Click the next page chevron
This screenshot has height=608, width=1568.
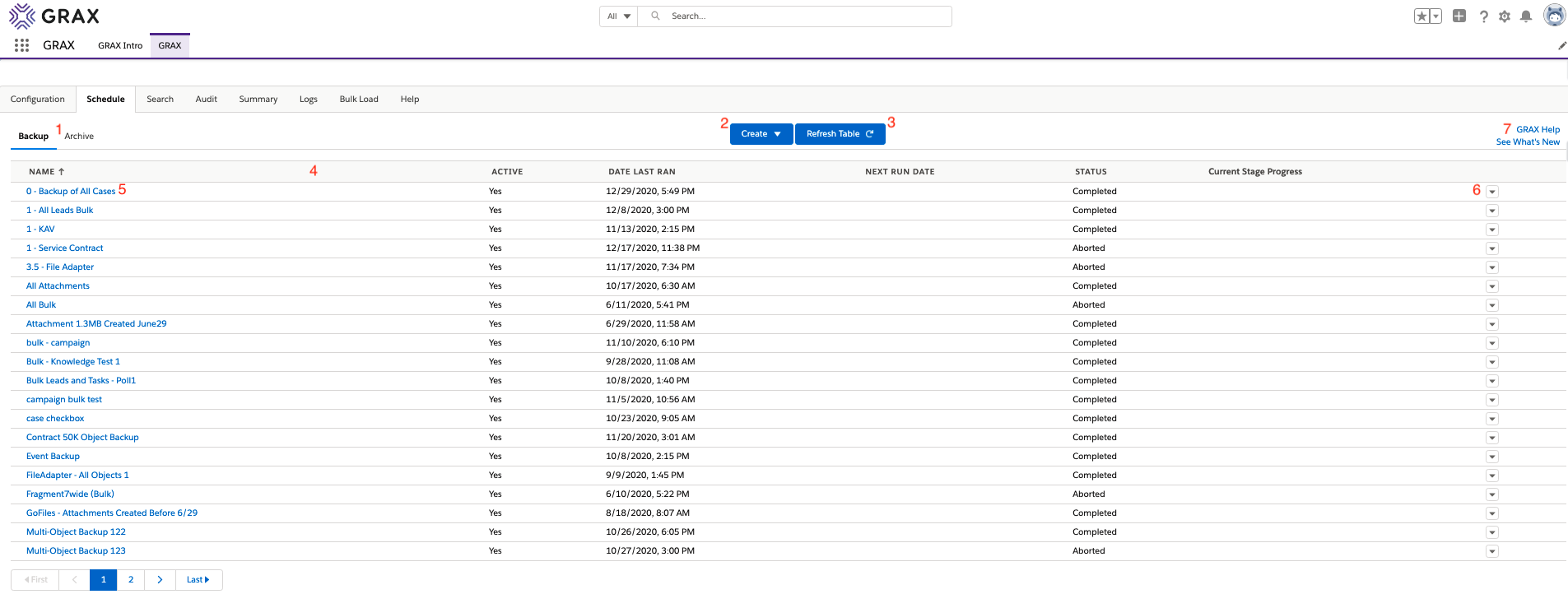coord(160,580)
